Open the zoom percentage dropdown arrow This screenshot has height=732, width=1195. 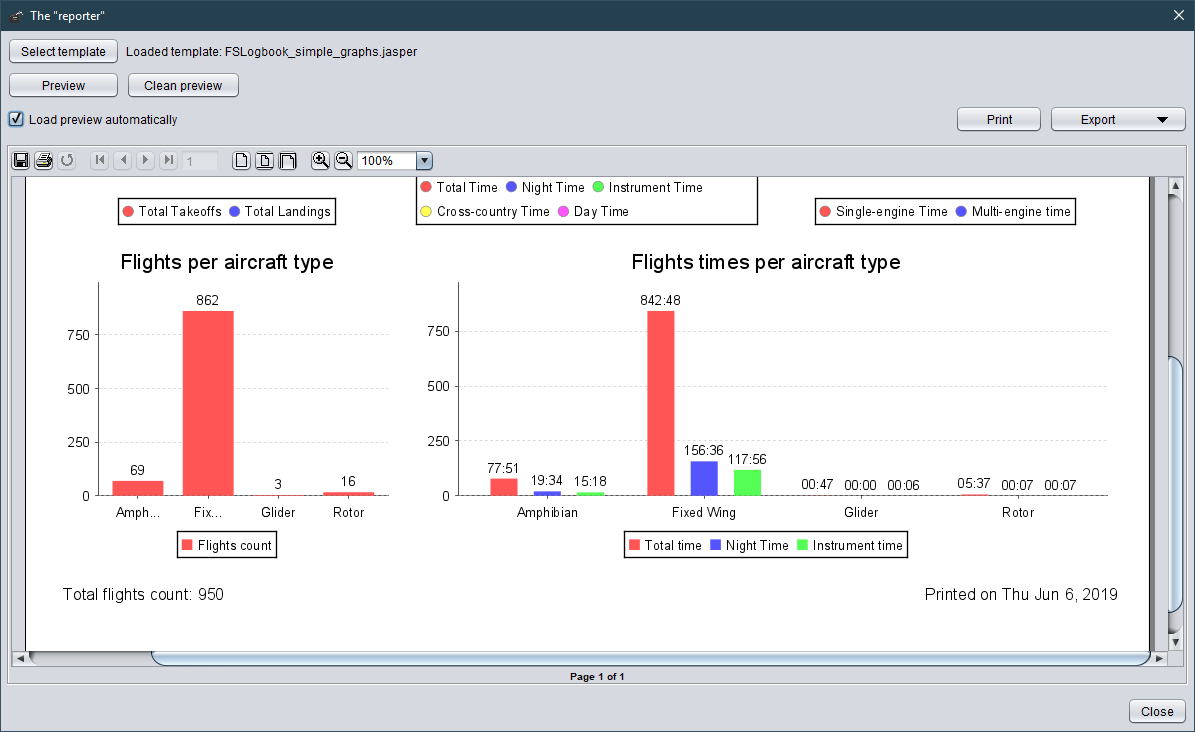tap(424, 161)
